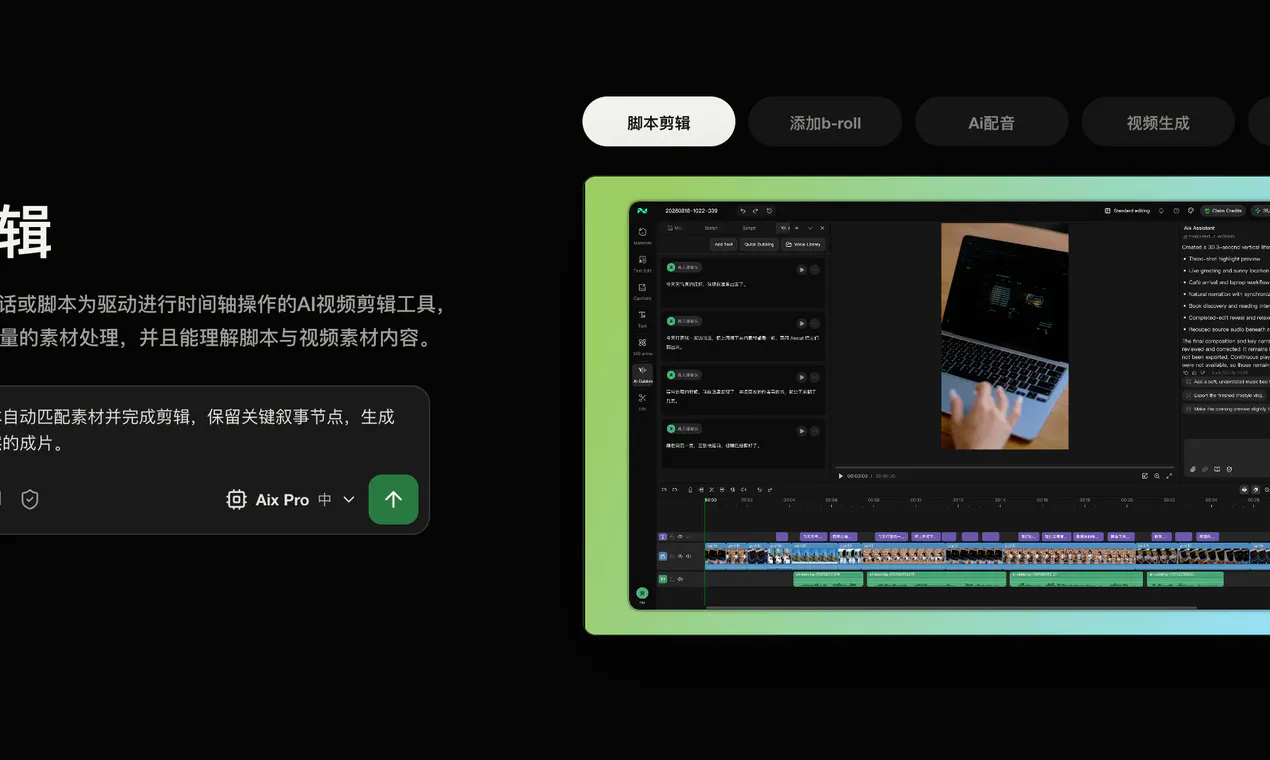Screen dimensions: 1270x760
Task: Open more options on second script card
Action: [814, 323]
